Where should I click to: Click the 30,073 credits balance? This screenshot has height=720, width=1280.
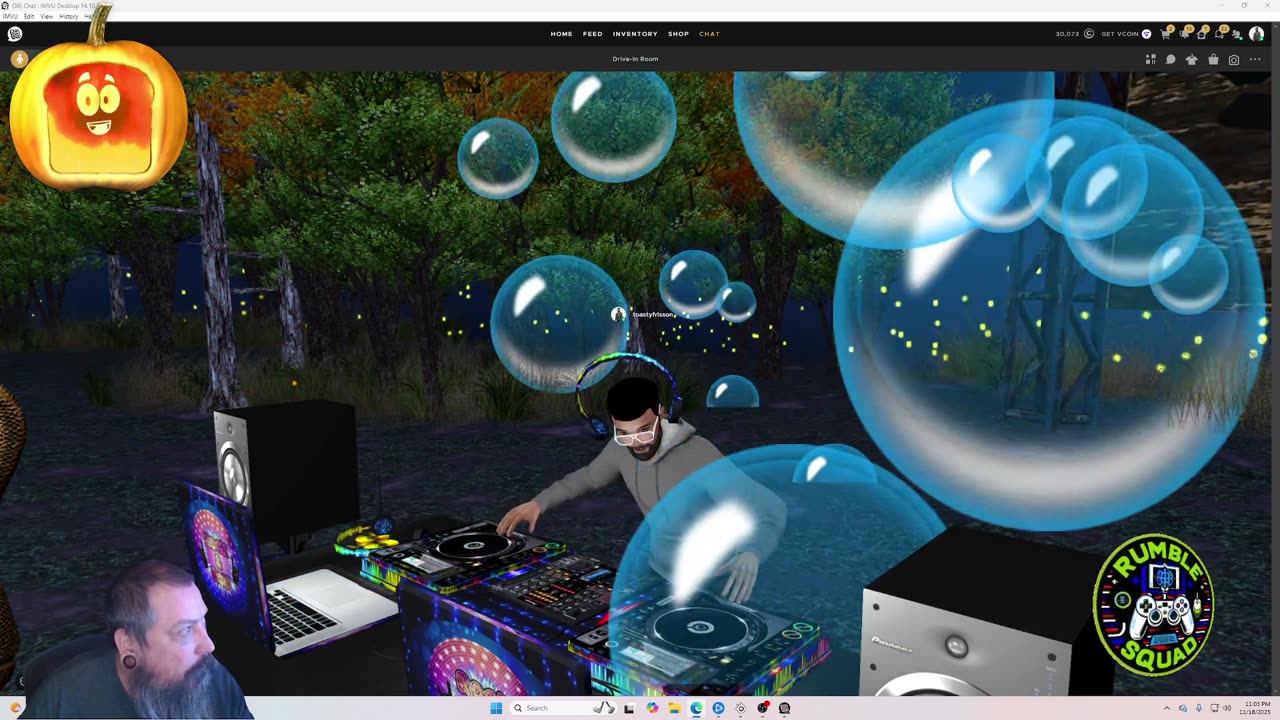[1067, 34]
